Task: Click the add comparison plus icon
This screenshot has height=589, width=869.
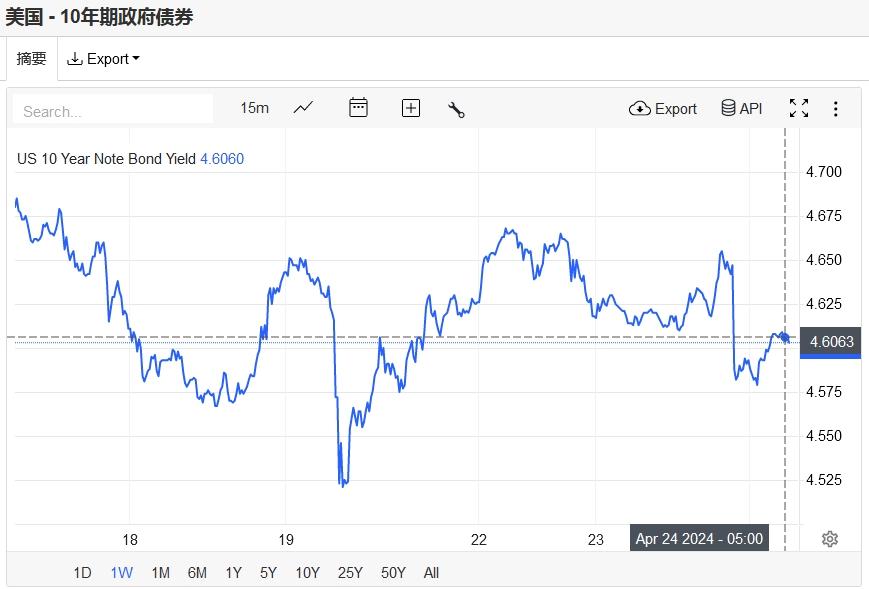Action: (410, 108)
